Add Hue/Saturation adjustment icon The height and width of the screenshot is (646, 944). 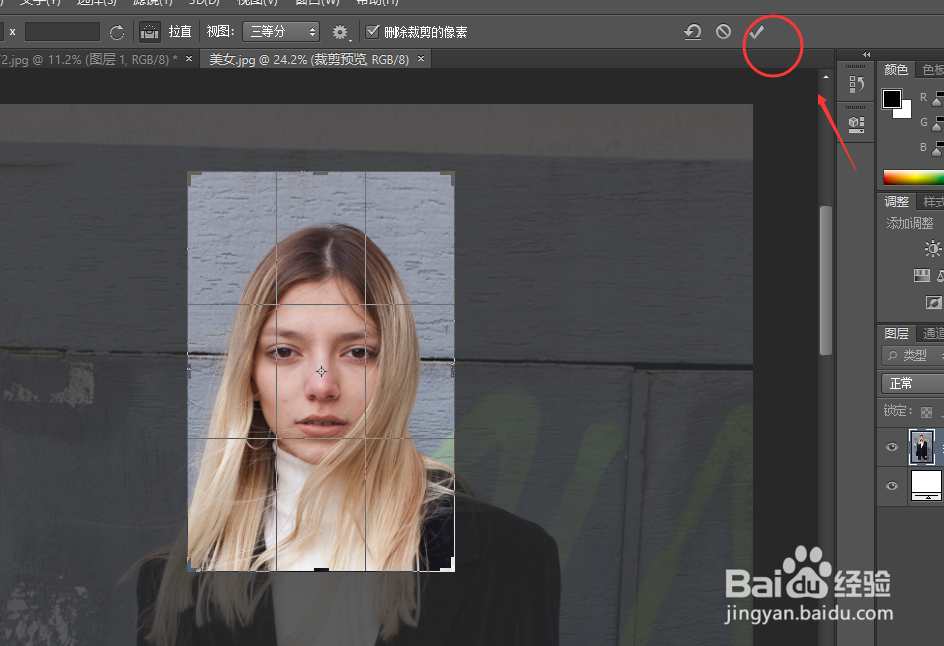pyautogui.click(x=922, y=276)
